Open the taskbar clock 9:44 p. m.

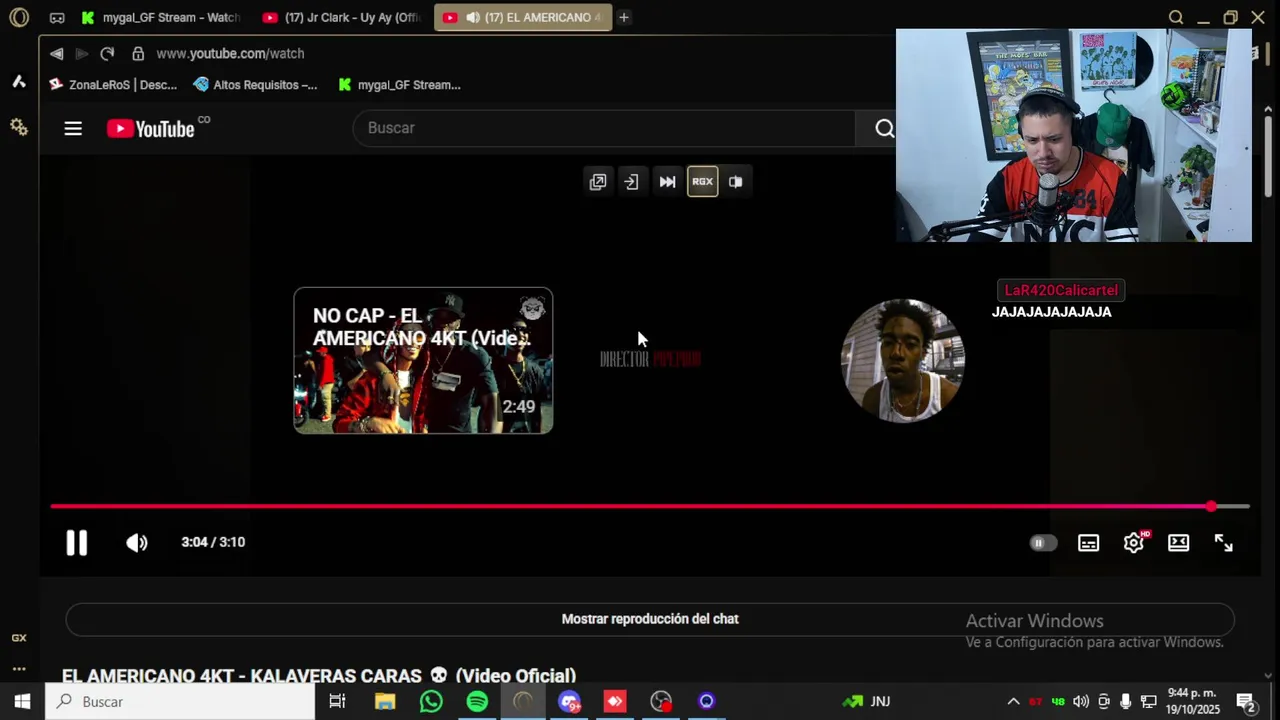point(1194,701)
